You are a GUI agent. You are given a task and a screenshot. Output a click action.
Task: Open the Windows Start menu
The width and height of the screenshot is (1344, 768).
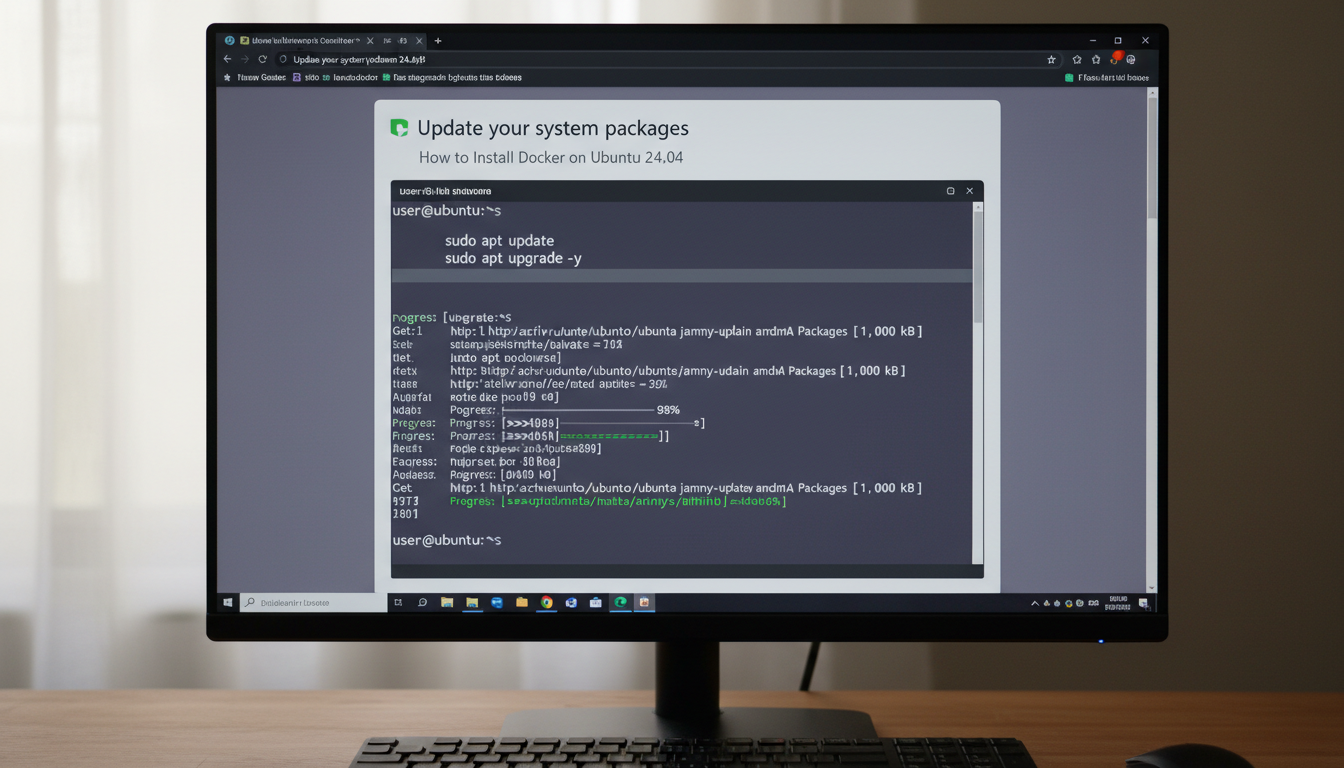pyautogui.click(x=228, y=602)
